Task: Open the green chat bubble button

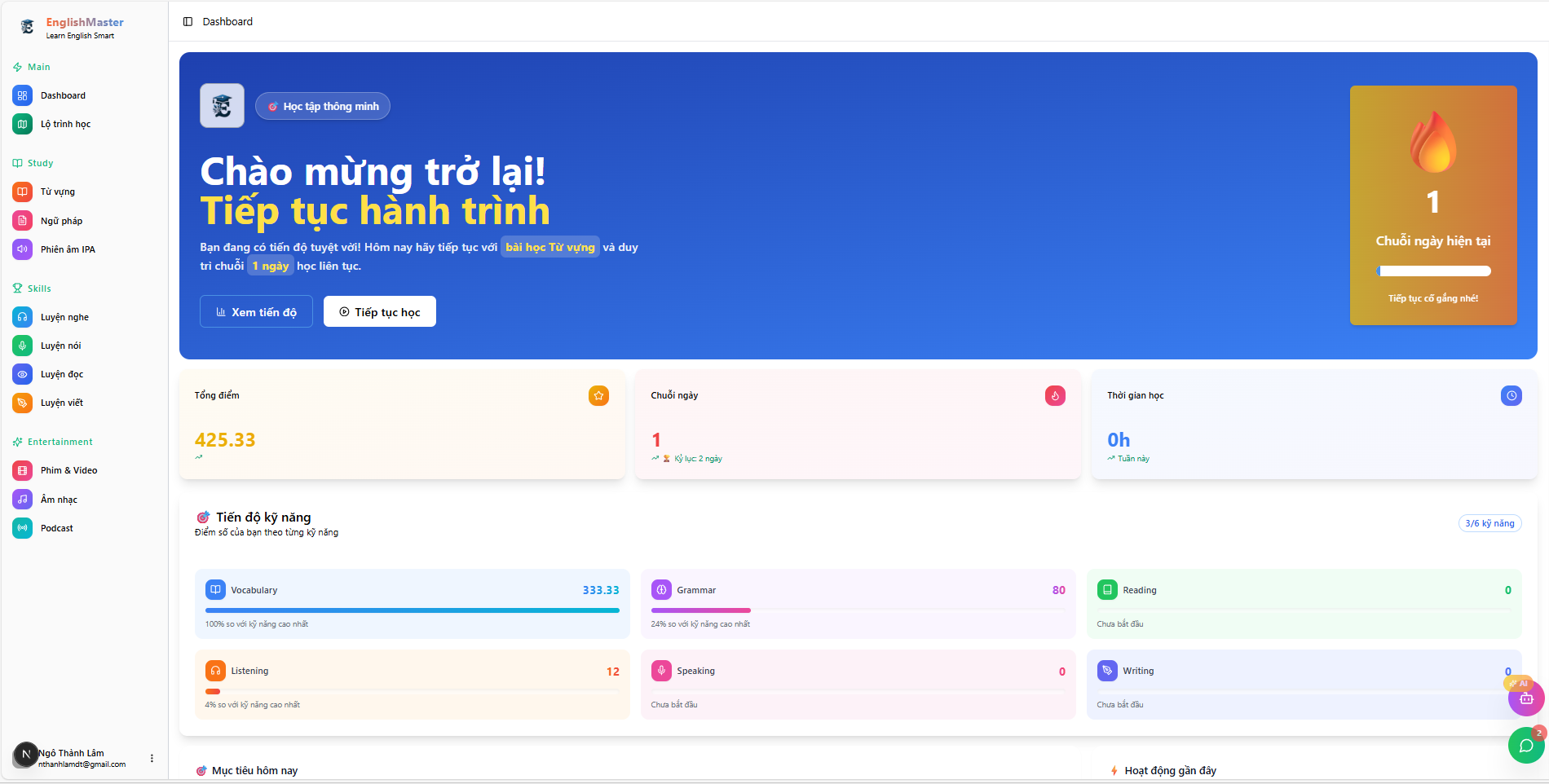Action: pos(1526,745)
